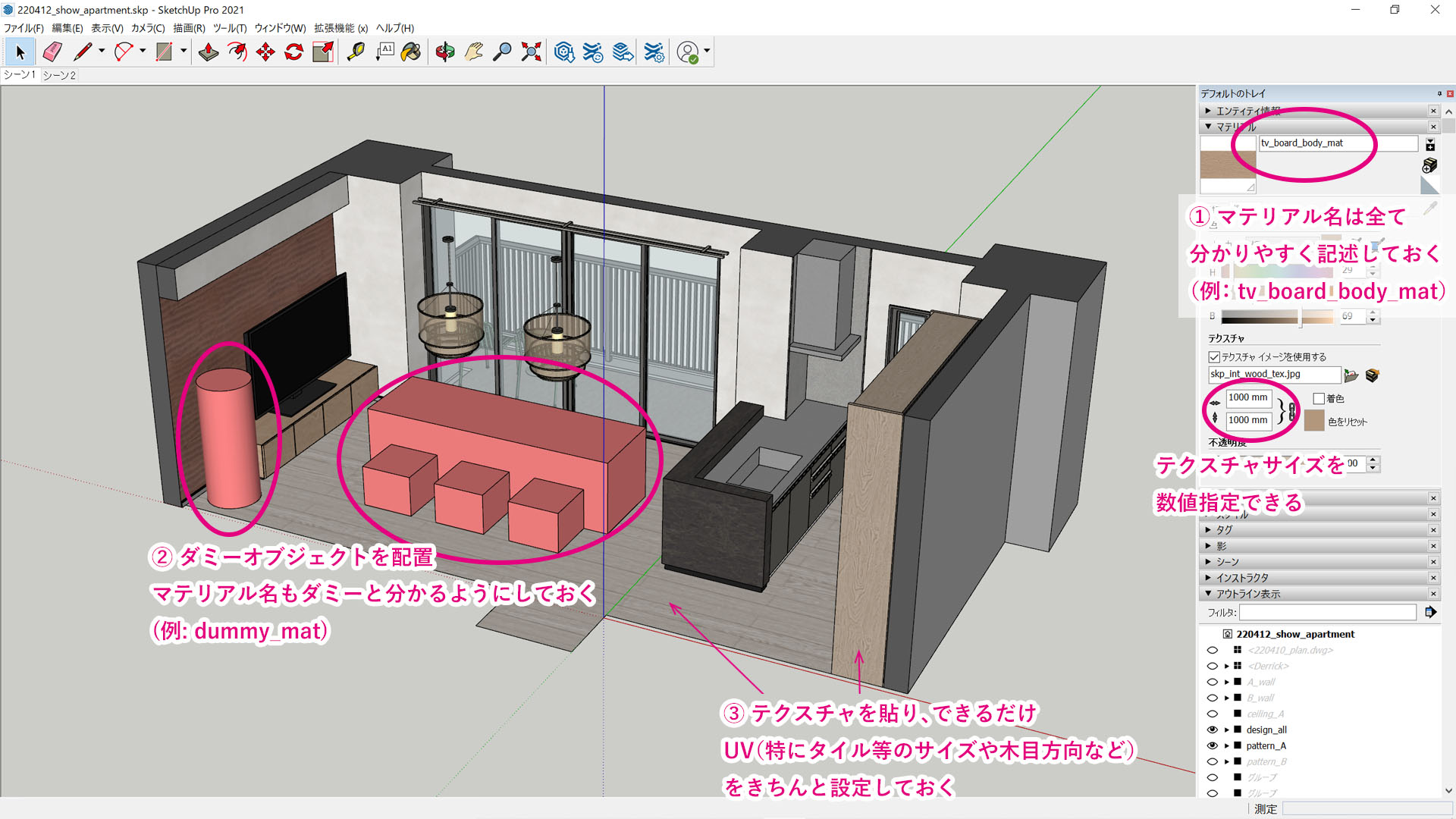The image size is (1456, 819).
Task: Open the Extension Warehouse
Action: point(593,52)
